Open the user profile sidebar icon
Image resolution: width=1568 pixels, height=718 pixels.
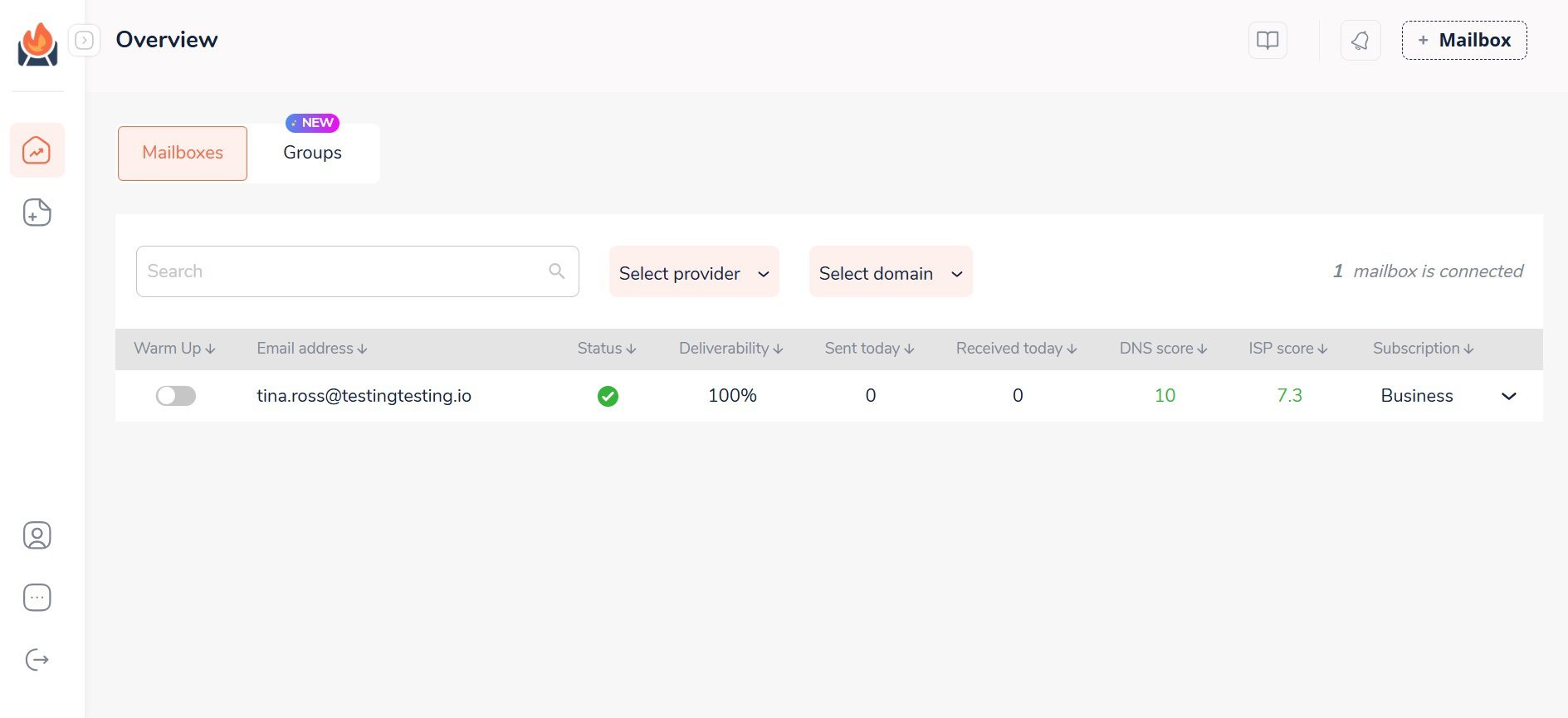(x=37, y=535)
